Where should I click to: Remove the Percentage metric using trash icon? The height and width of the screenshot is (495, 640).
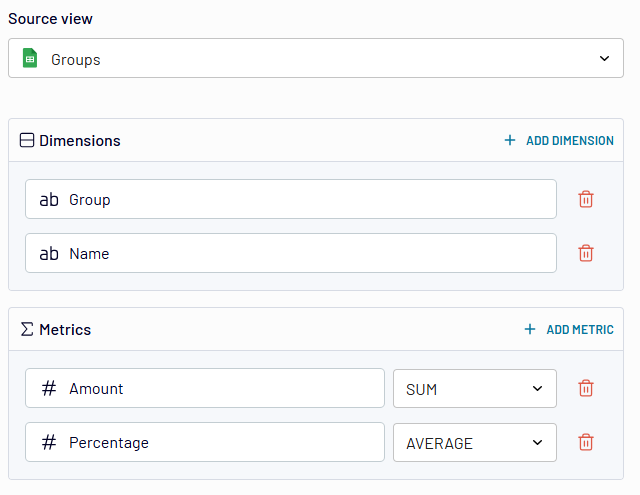(x=586, y=442)
